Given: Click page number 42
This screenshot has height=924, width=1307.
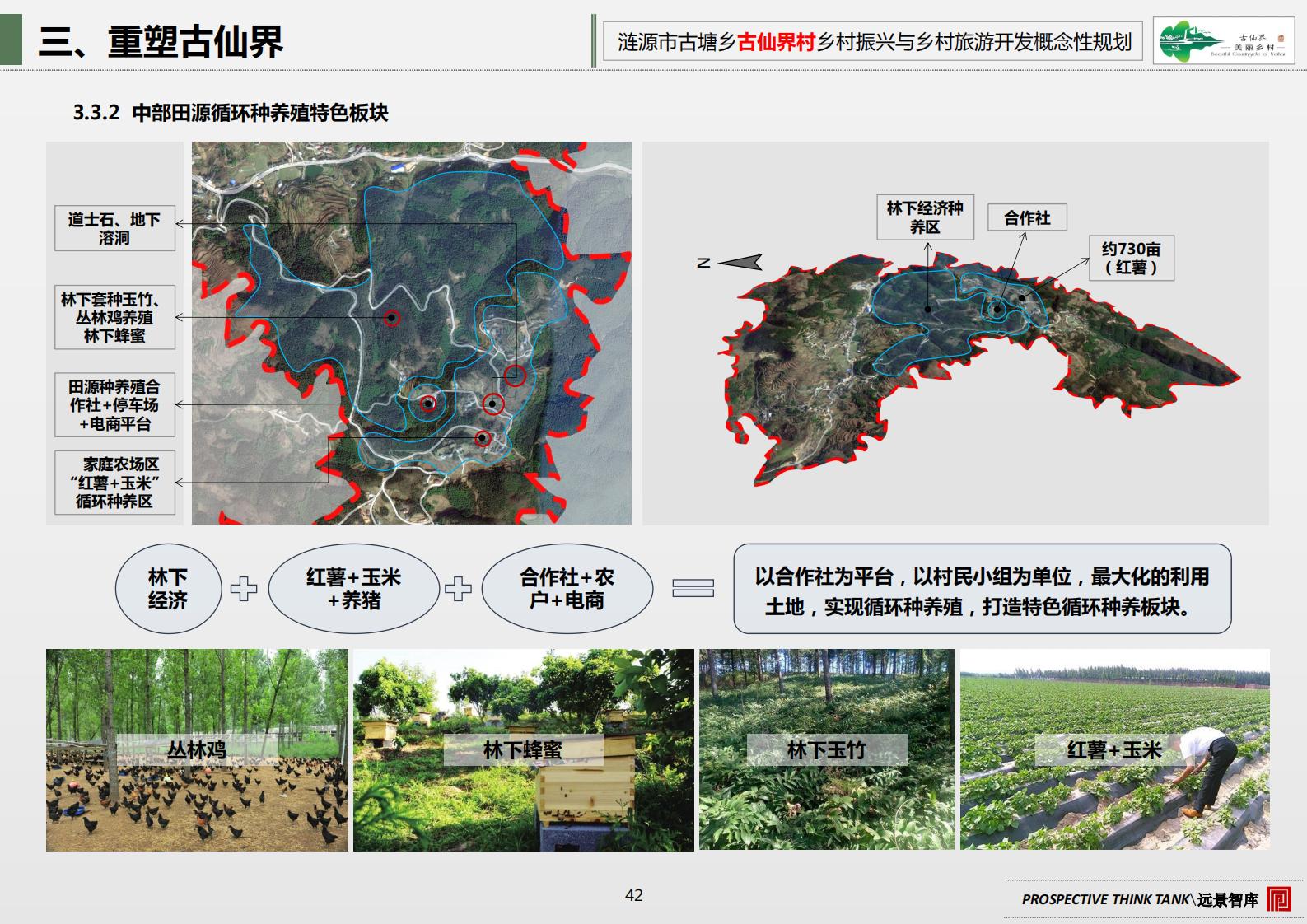Looking at the screenshot, I should [x=634, y=895].
